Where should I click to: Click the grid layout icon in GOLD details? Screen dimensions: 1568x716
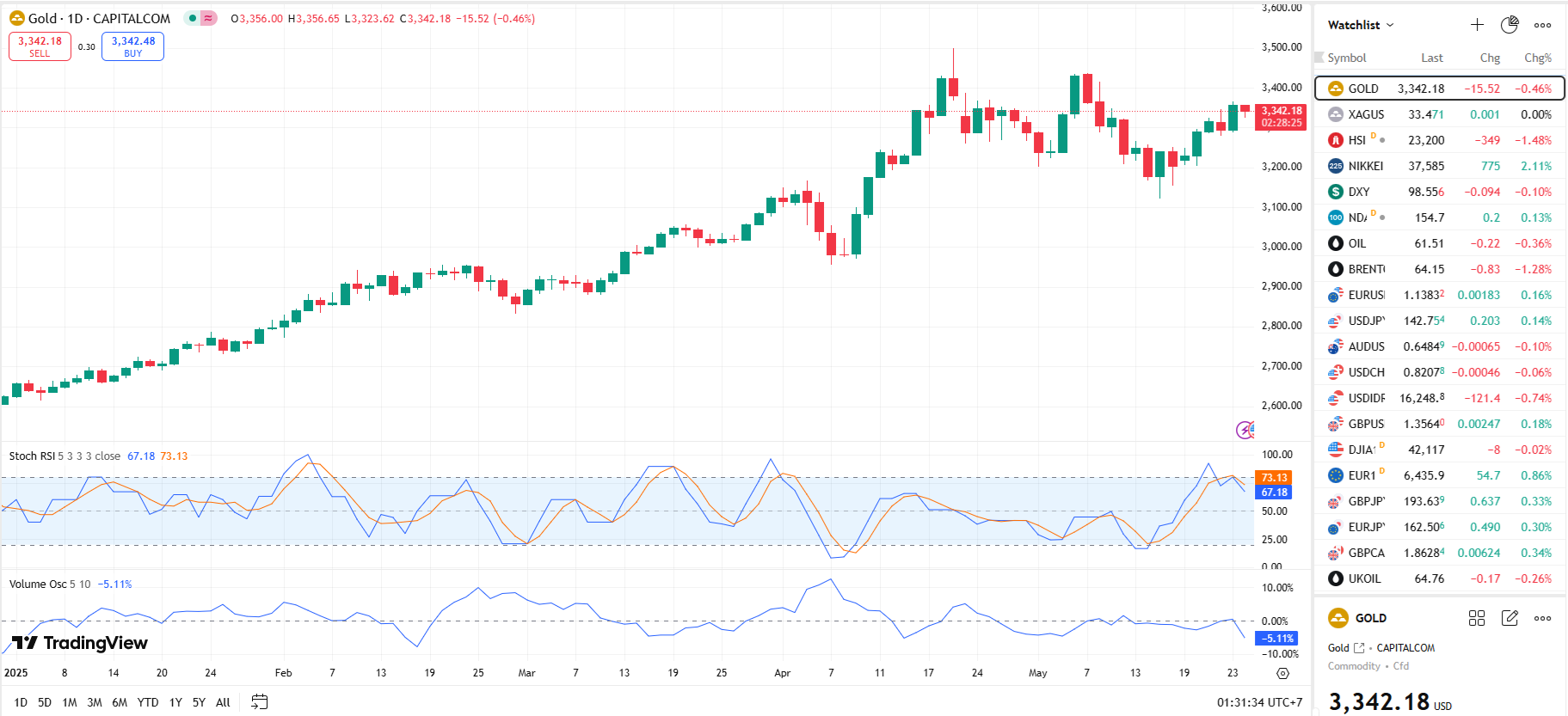(1477, 618)
